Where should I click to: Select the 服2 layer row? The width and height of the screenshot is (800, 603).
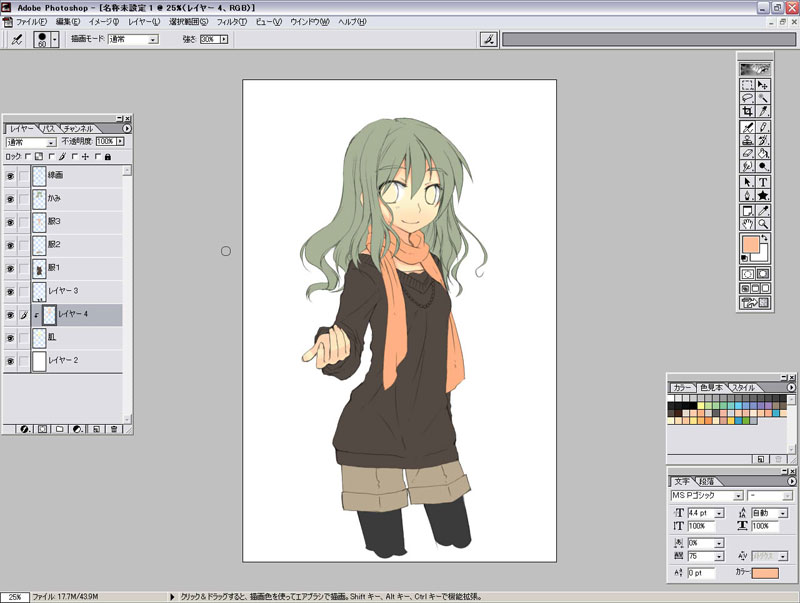pos(63,245)
